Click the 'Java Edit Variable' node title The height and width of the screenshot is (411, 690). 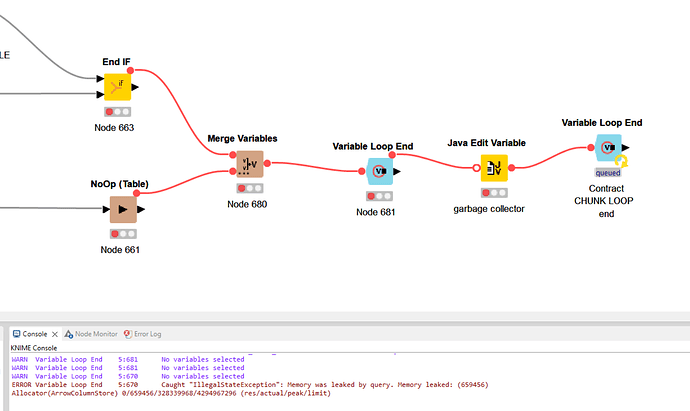click(486, 143)
